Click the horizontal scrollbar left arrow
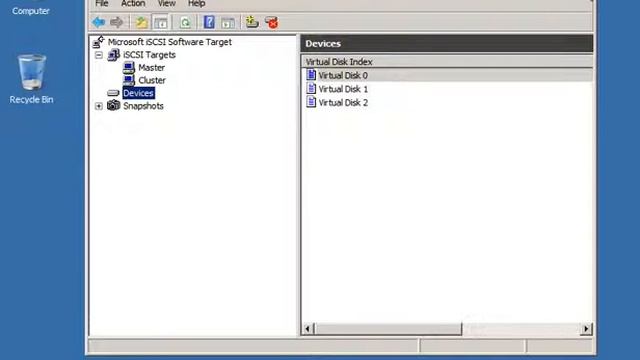 (308, 329)
